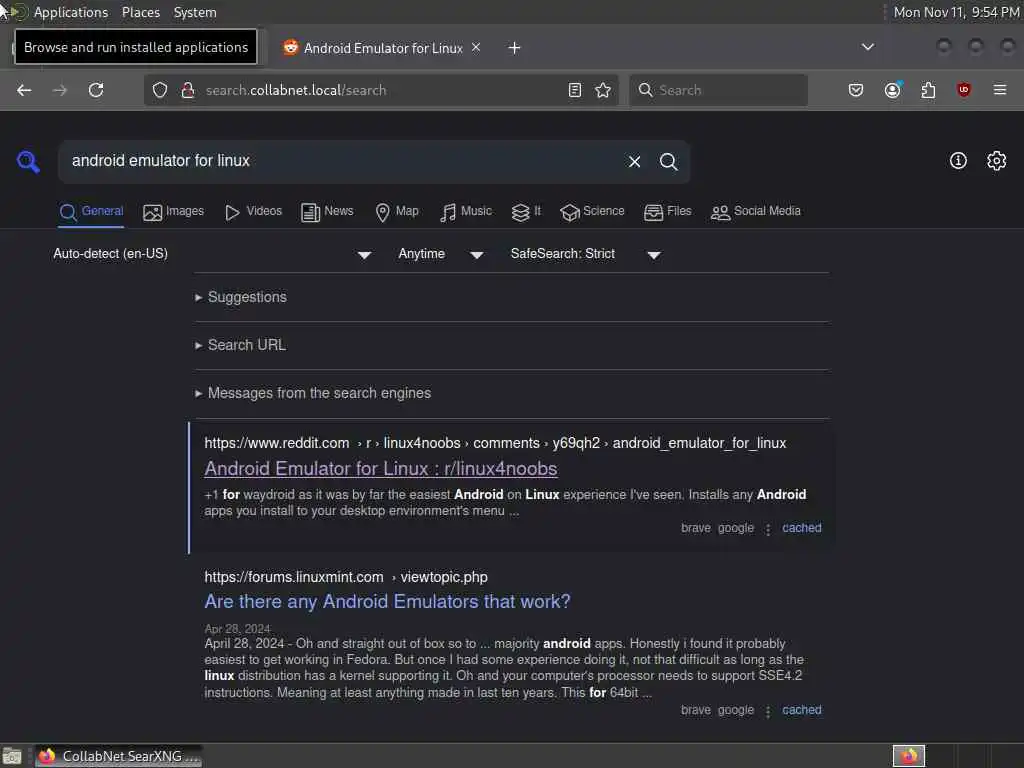Switch to Social Media search category
This screenshot has height=768, width=1024.
click(x=756, y=212)
